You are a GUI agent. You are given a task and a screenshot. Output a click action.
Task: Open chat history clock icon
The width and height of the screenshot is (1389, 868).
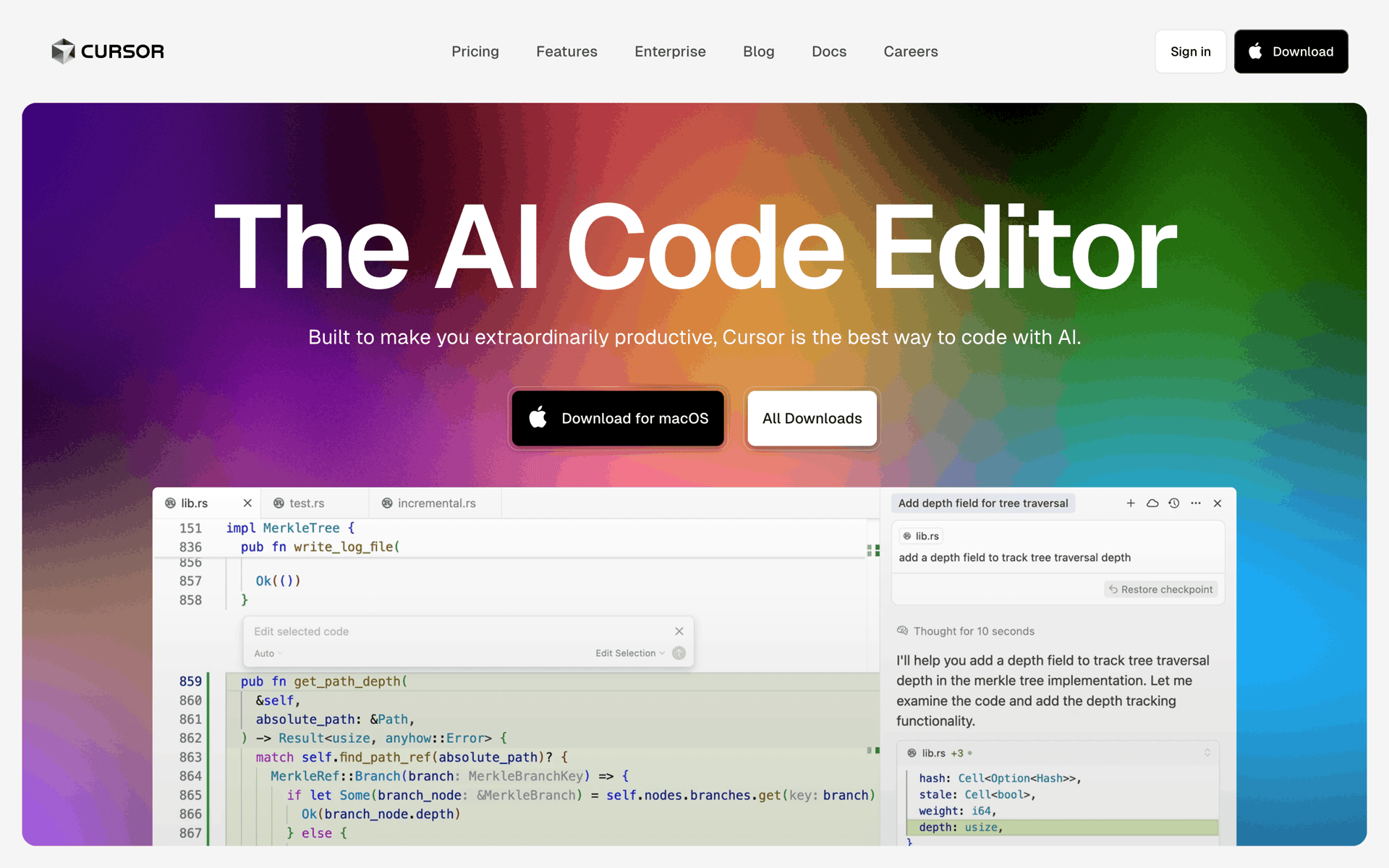pos(1174,503)
